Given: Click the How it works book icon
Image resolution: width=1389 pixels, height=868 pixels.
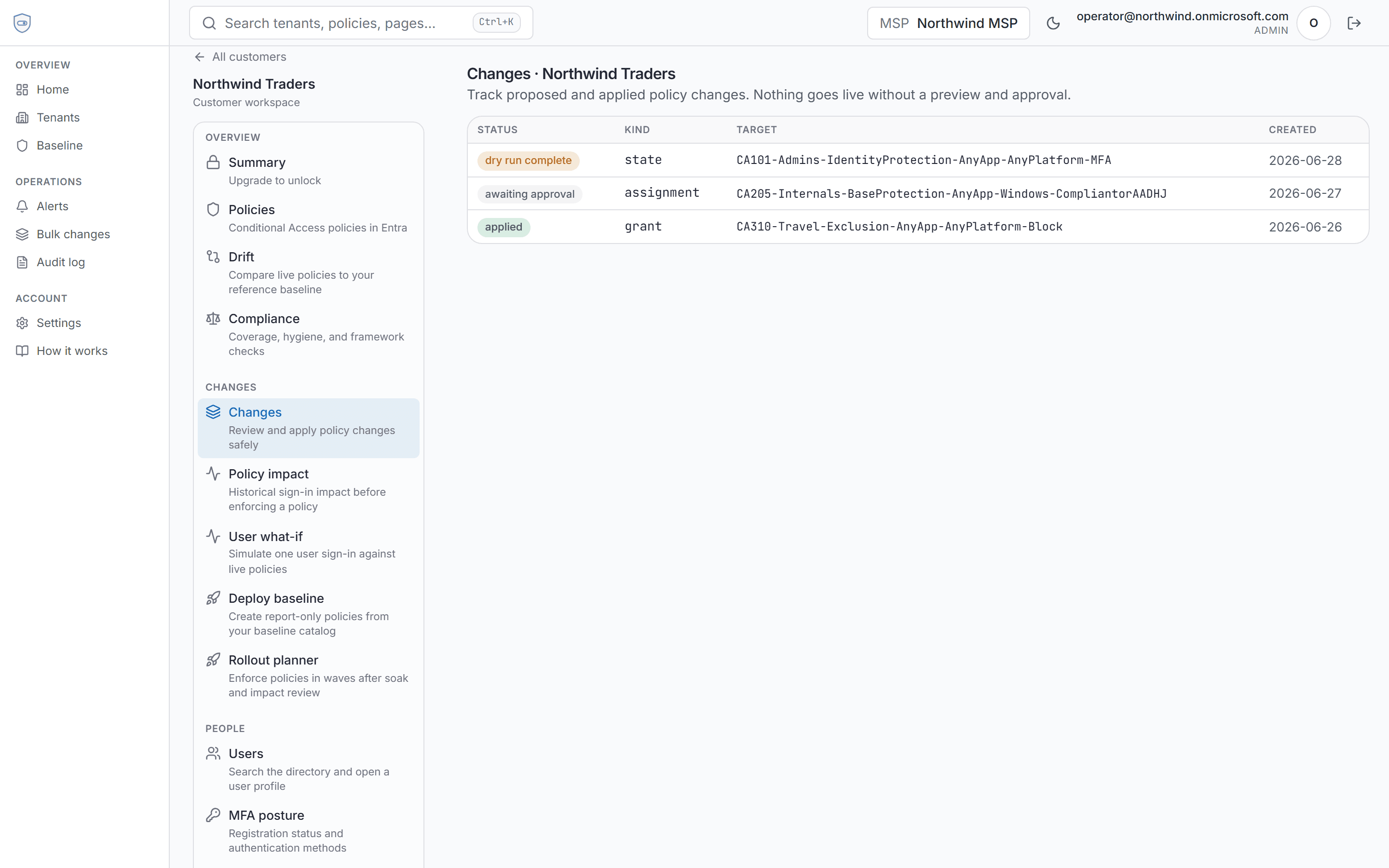Looking at the screenshot, I should [22, 351].
